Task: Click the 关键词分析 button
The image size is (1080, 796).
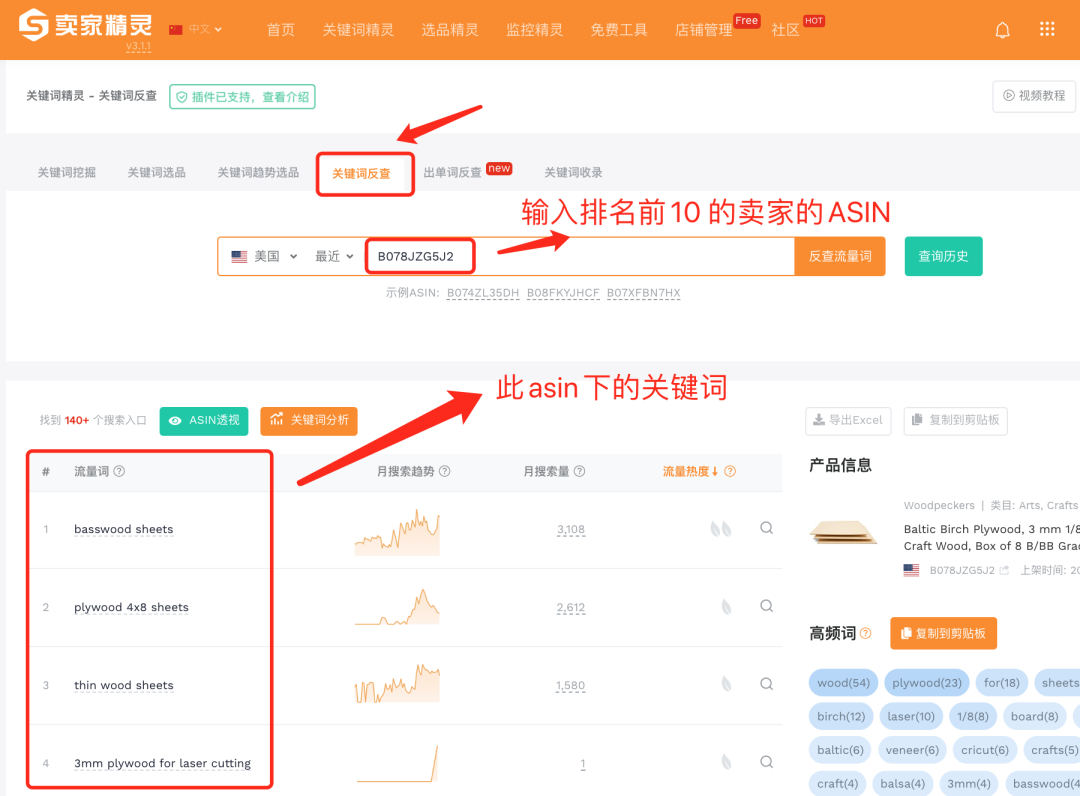Action: click(x=309, y=421)
